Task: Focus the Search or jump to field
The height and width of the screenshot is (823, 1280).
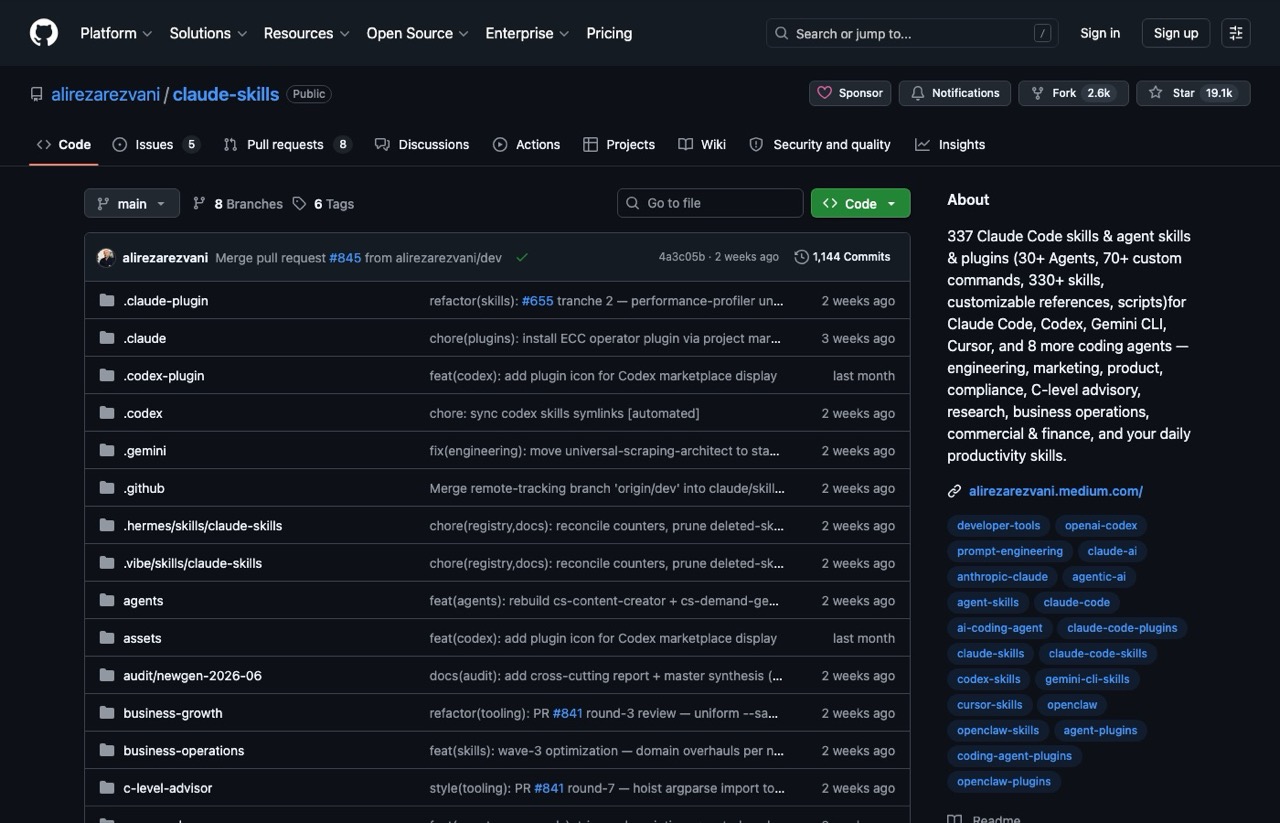Action: click(x=912, y=33)
